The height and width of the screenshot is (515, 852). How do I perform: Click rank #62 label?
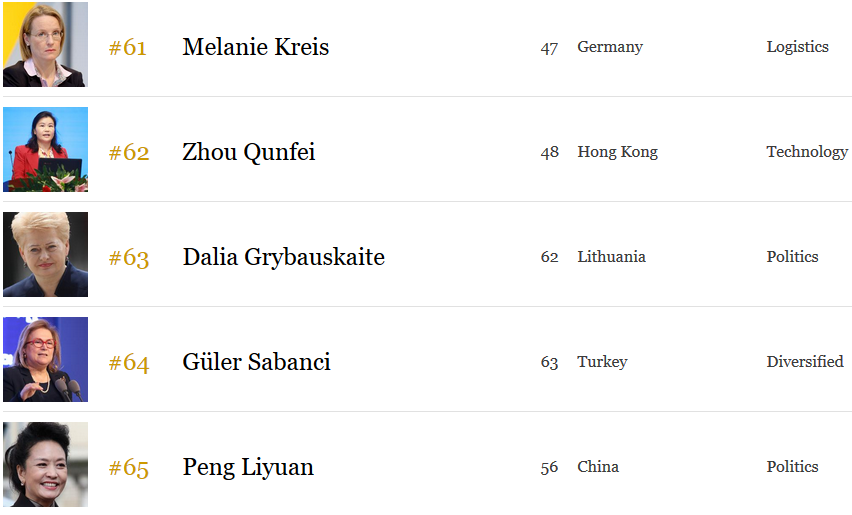[x=129, y=152]
